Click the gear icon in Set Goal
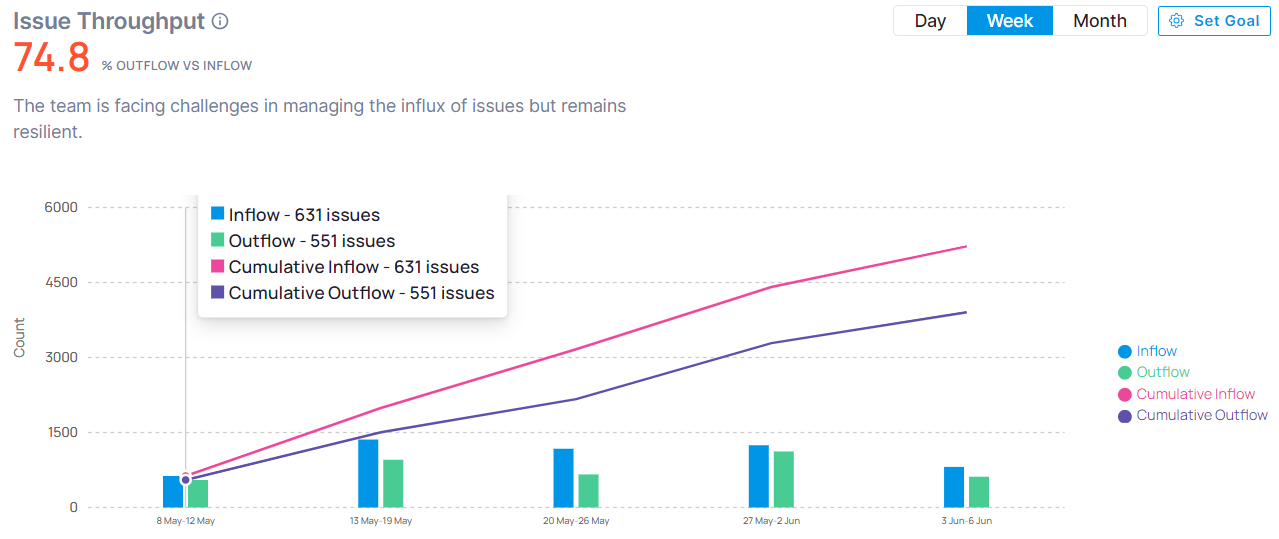This screenshot has width=1279, height=539. [1176, 21]
